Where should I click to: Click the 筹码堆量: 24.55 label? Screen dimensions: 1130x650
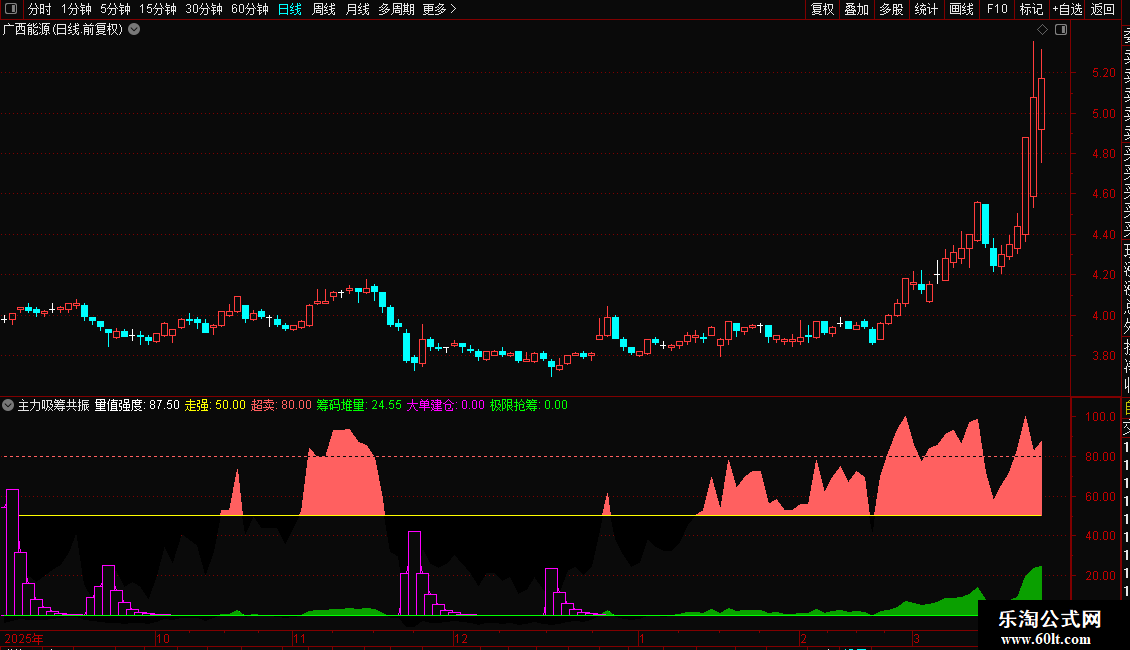(x=359, y=405)
